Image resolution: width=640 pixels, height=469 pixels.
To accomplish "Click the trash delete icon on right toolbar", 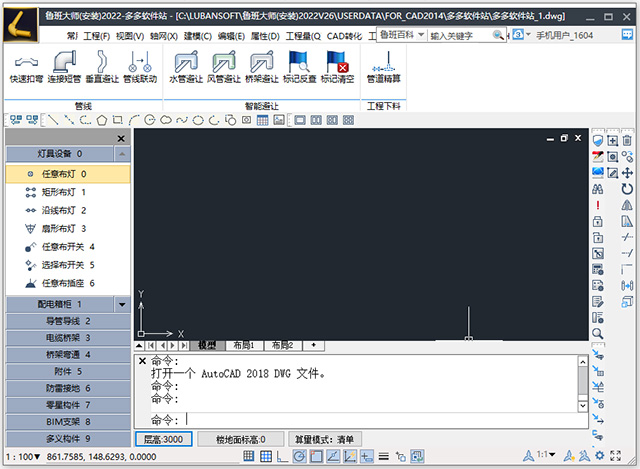I will [x=627, y=141].
